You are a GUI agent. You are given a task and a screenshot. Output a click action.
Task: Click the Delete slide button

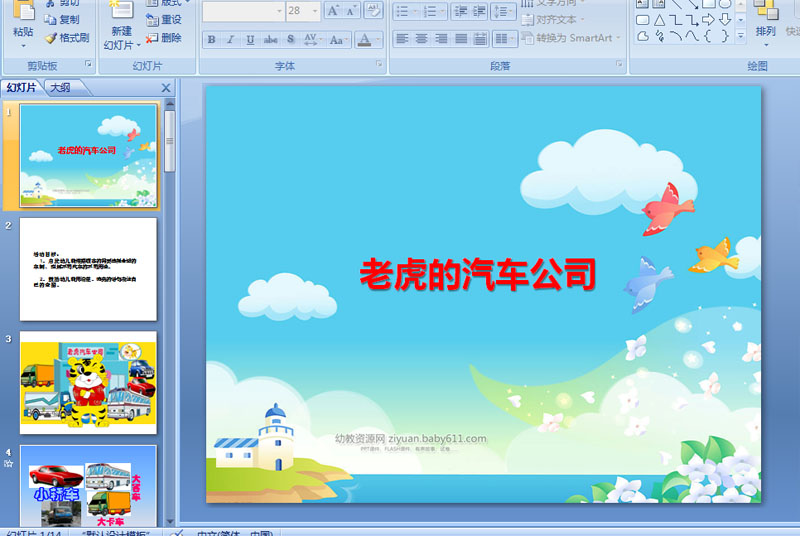click(164, 38)
